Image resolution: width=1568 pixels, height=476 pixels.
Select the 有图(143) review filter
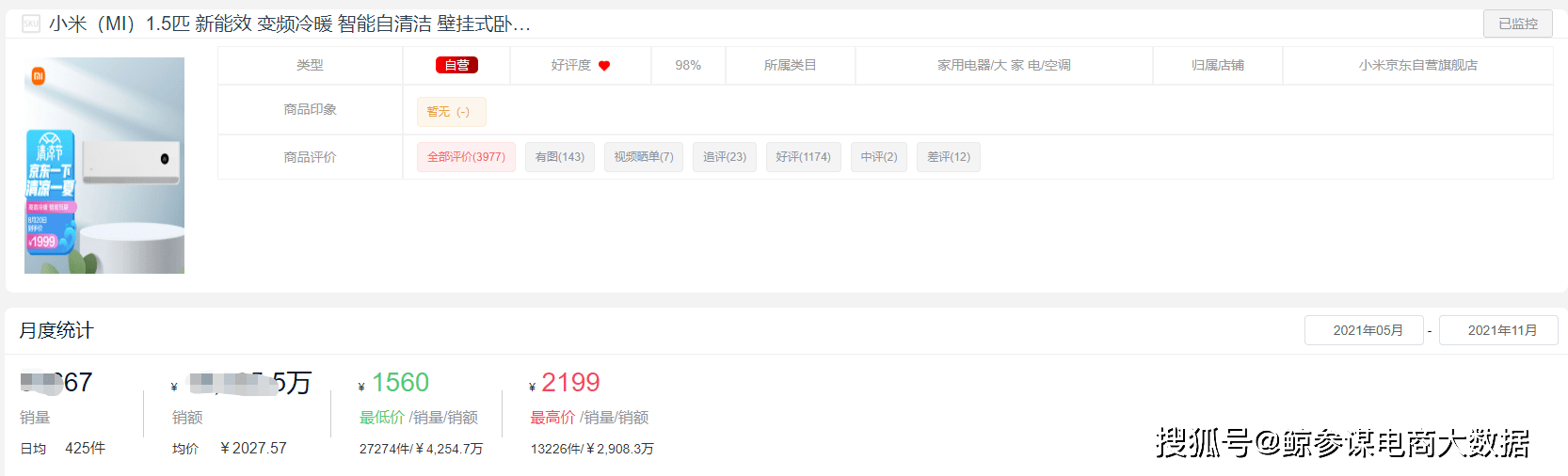pos(560,157)
